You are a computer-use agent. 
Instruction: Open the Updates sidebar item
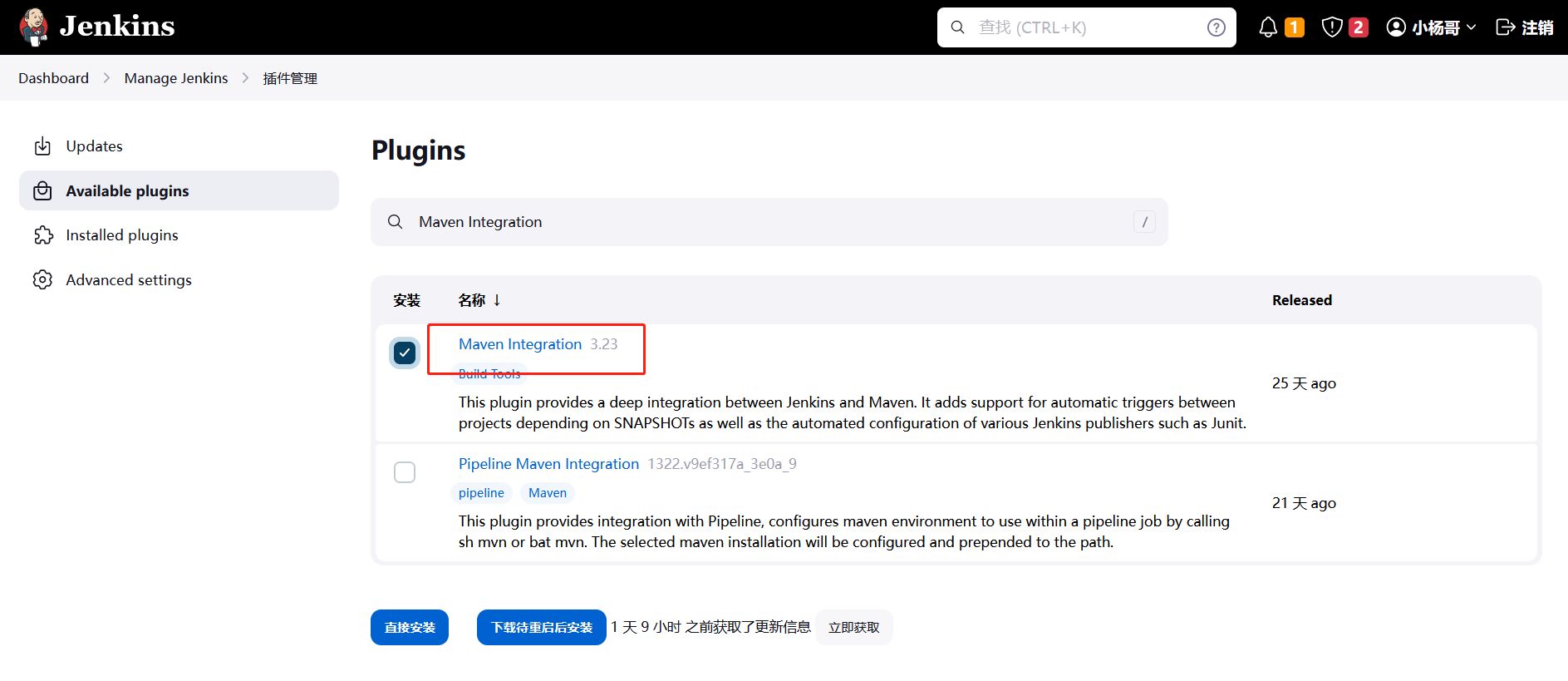tap(179, 146)
